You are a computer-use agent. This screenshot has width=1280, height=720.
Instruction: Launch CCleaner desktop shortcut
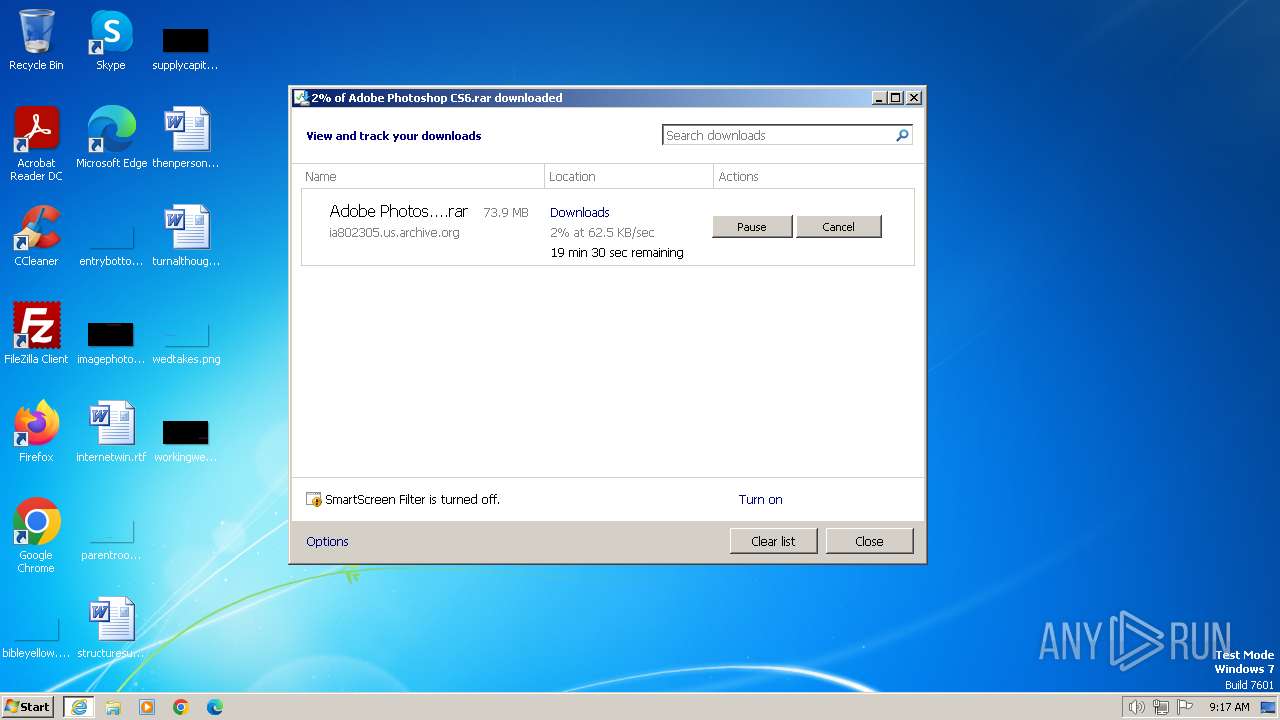[x=36, y=236]
